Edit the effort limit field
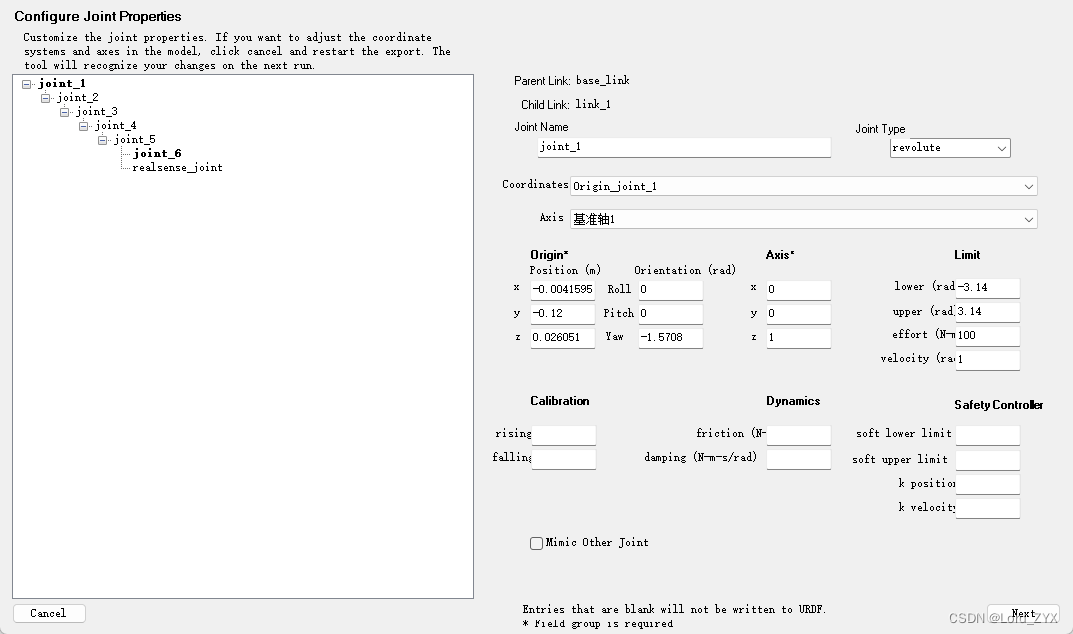This screenshot has width=1073, height=634. (x=987, y=335)
